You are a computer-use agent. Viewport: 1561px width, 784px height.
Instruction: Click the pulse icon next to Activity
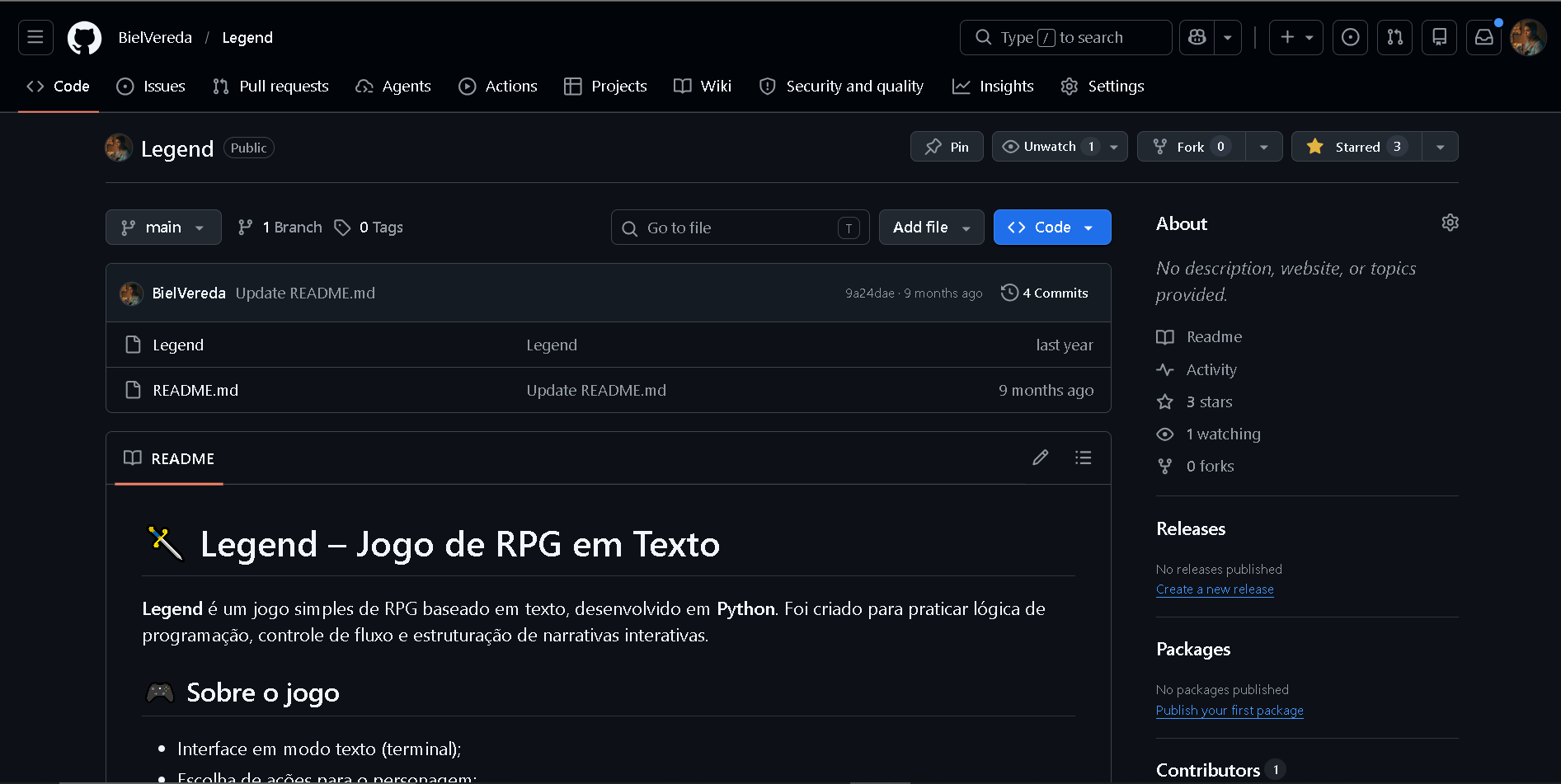point(1165,370)
